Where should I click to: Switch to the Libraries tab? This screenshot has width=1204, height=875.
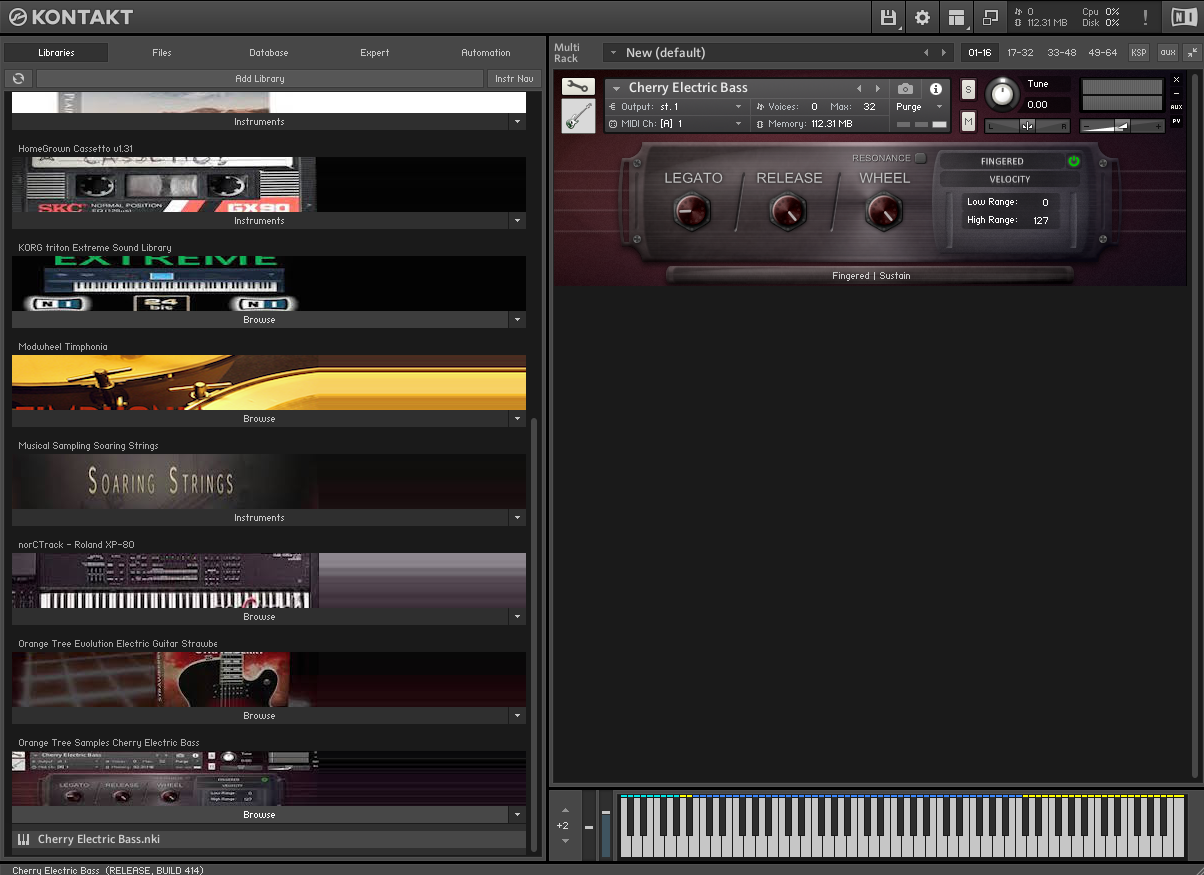[56, 53]
